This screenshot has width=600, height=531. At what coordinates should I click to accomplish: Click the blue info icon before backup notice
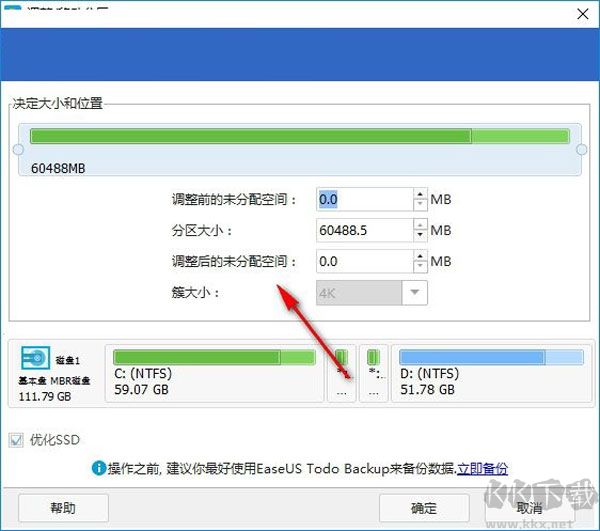[x=99, y=468]
